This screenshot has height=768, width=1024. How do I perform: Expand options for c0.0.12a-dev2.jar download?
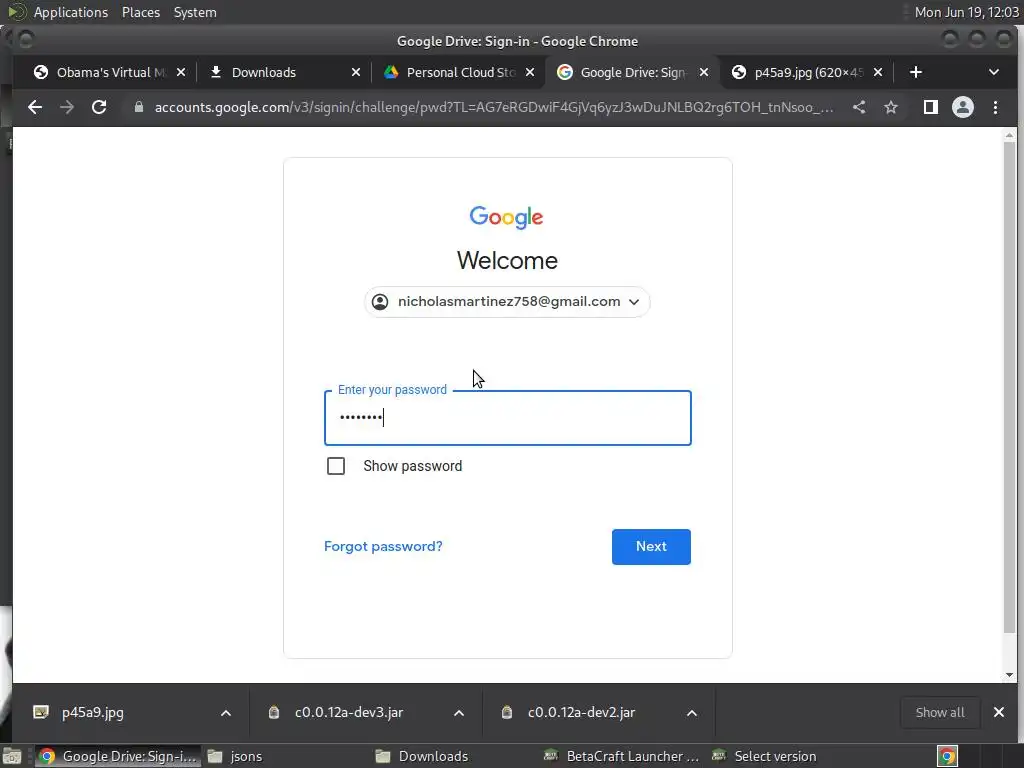point(692,712)
